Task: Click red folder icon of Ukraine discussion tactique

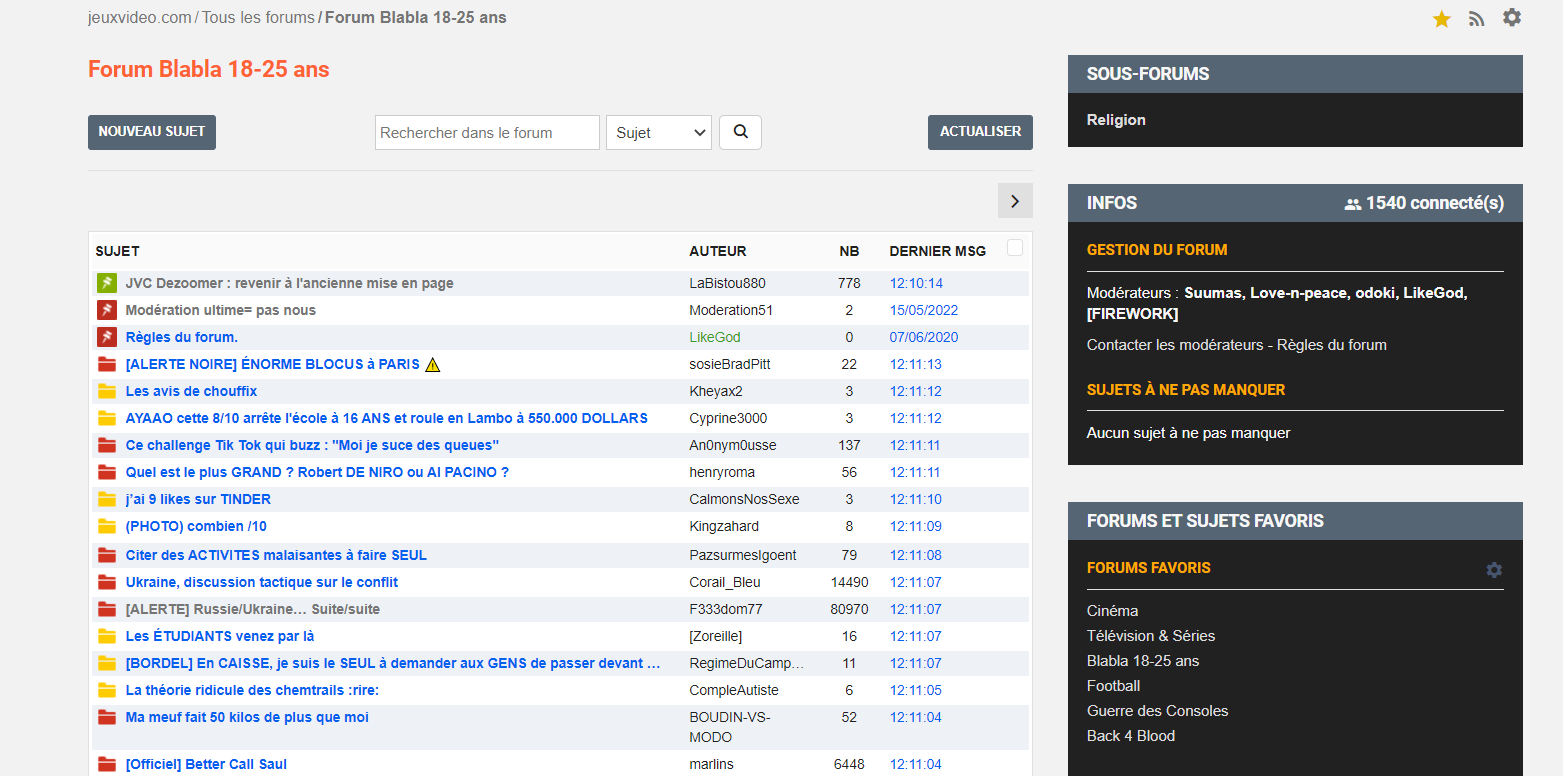Action: pyautogui.click(x=107, y=582)
